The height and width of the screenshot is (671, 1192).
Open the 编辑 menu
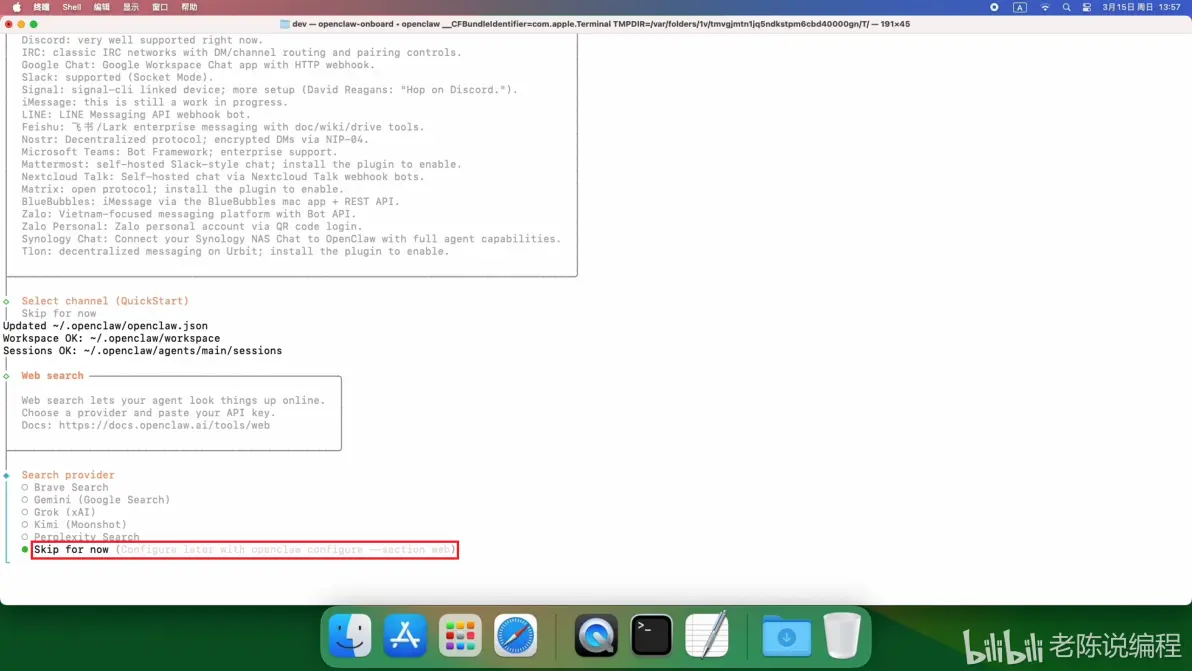click(x=101, y=7)
